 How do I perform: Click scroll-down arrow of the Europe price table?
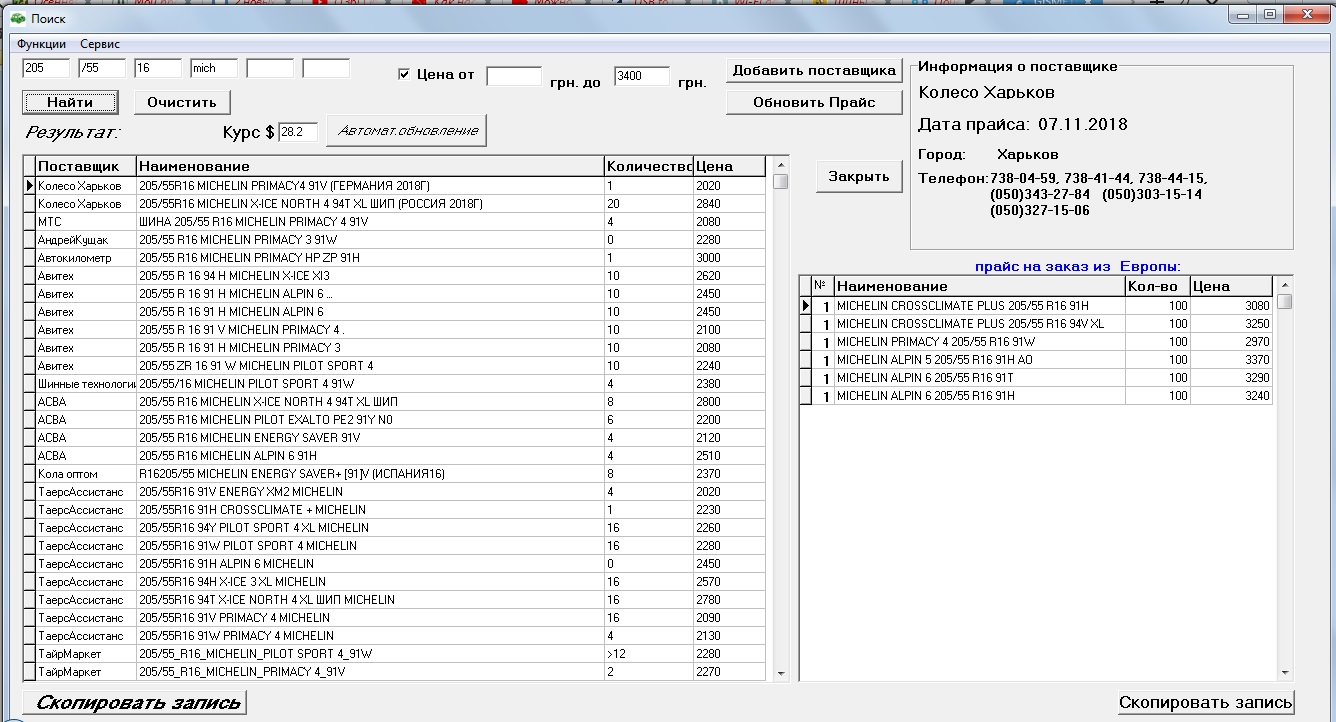[1285, 674]
